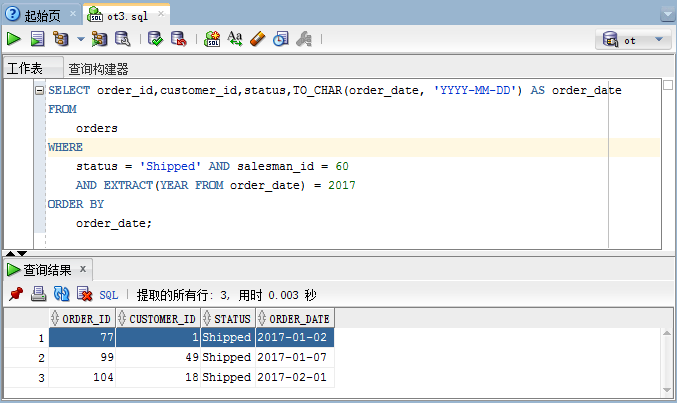Viewport: 677px width, 403px height.
Task: Click the To Upper/Lower case Aa icon
Action: [x=235, y=39]
